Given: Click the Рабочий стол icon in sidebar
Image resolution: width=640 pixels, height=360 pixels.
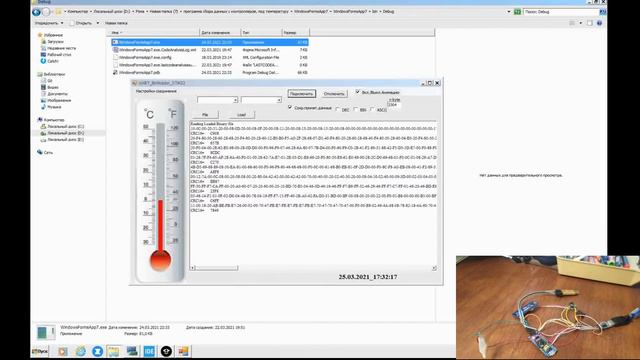Looking at the screenshot, I should pos(43,54).
